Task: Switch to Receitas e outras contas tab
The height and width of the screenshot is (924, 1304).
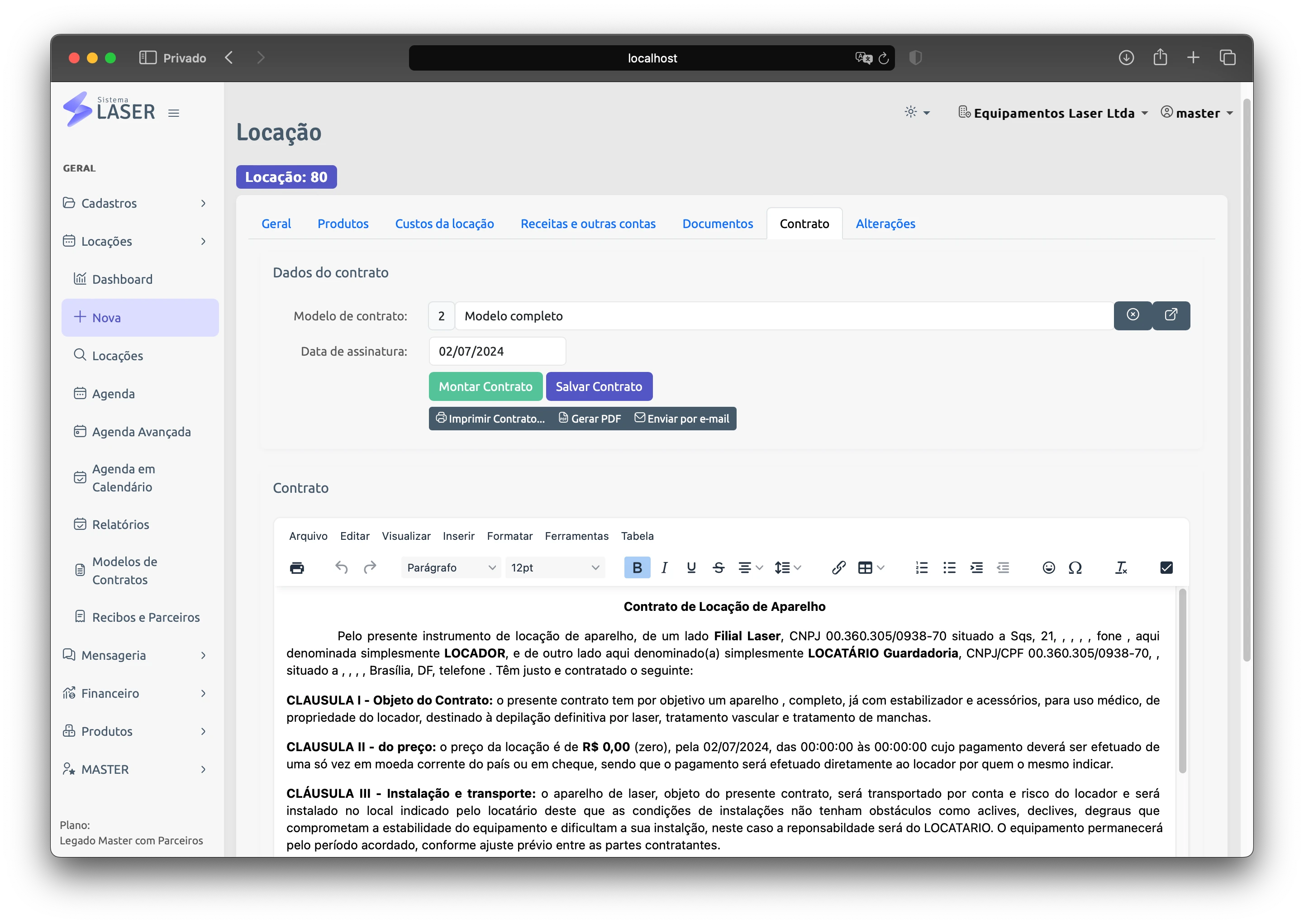Action: [588, 224]
